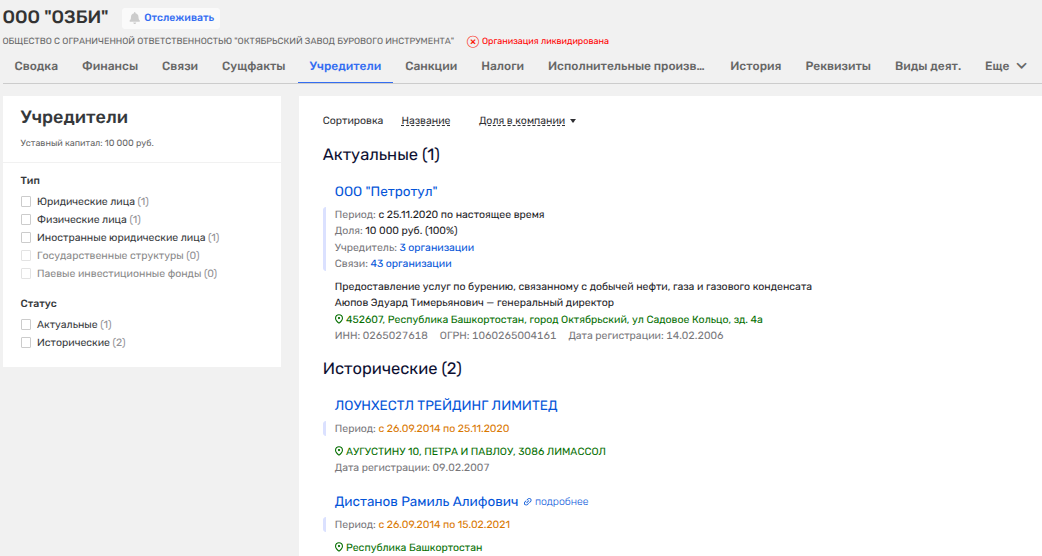Toggle the Физические лица filter checkbox
Screen dimensions: 1042x556
tap(27, 219)
